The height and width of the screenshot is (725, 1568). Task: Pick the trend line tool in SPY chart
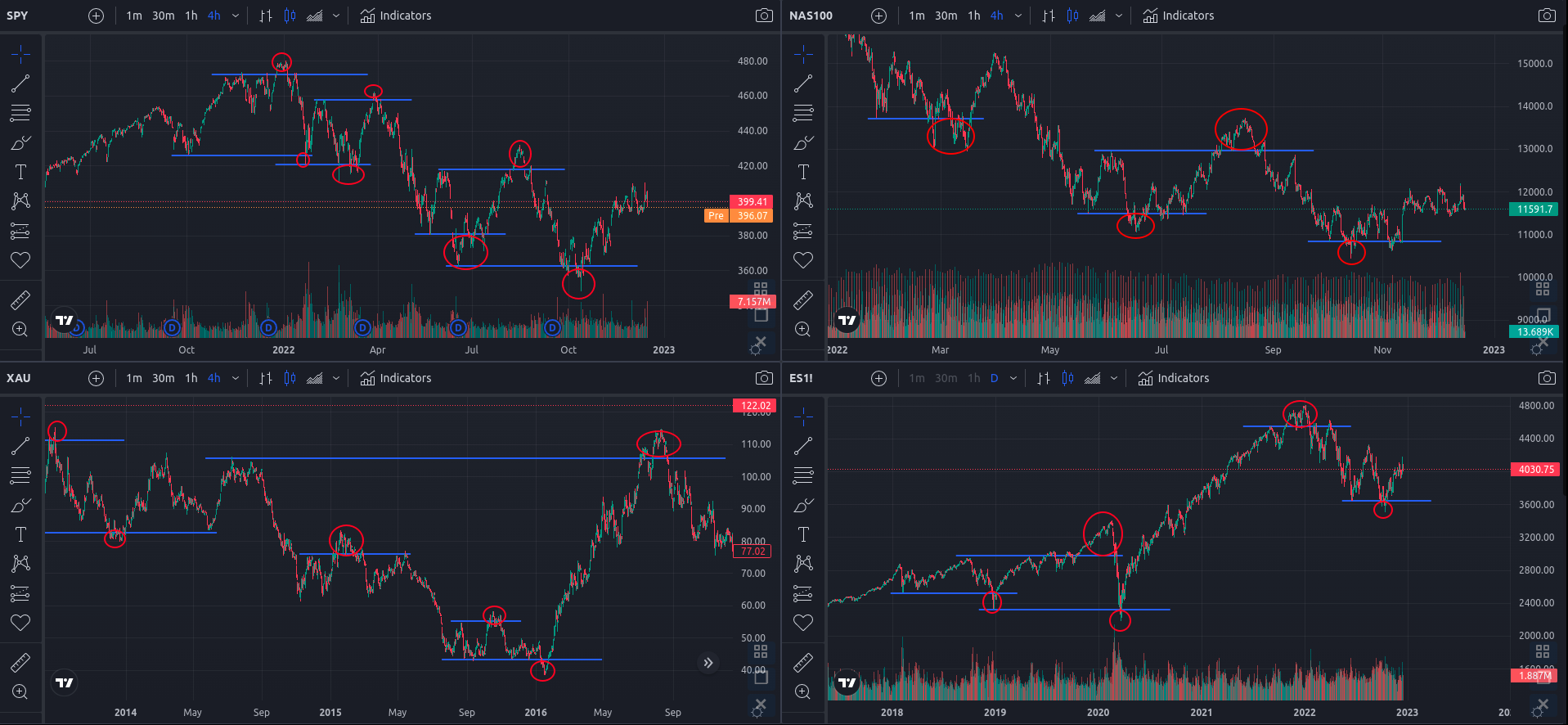pyautogui.click(x=20, y=83)
